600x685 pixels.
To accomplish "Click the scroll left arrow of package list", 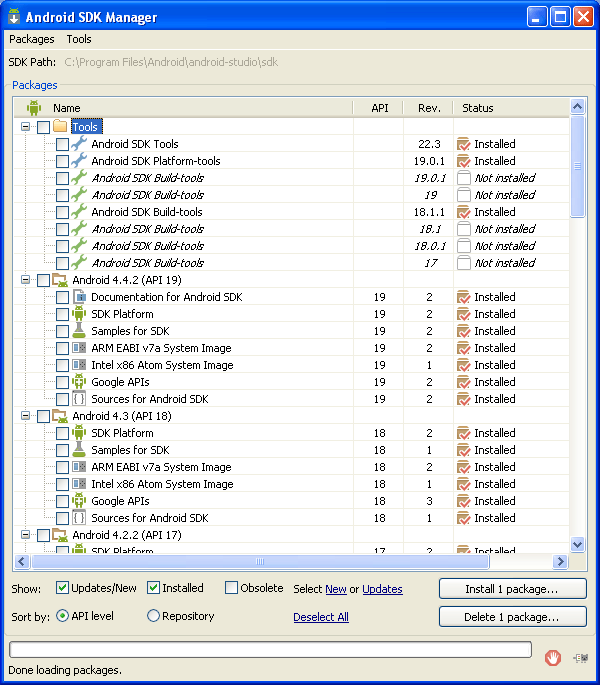I will (x=22, y=561).
